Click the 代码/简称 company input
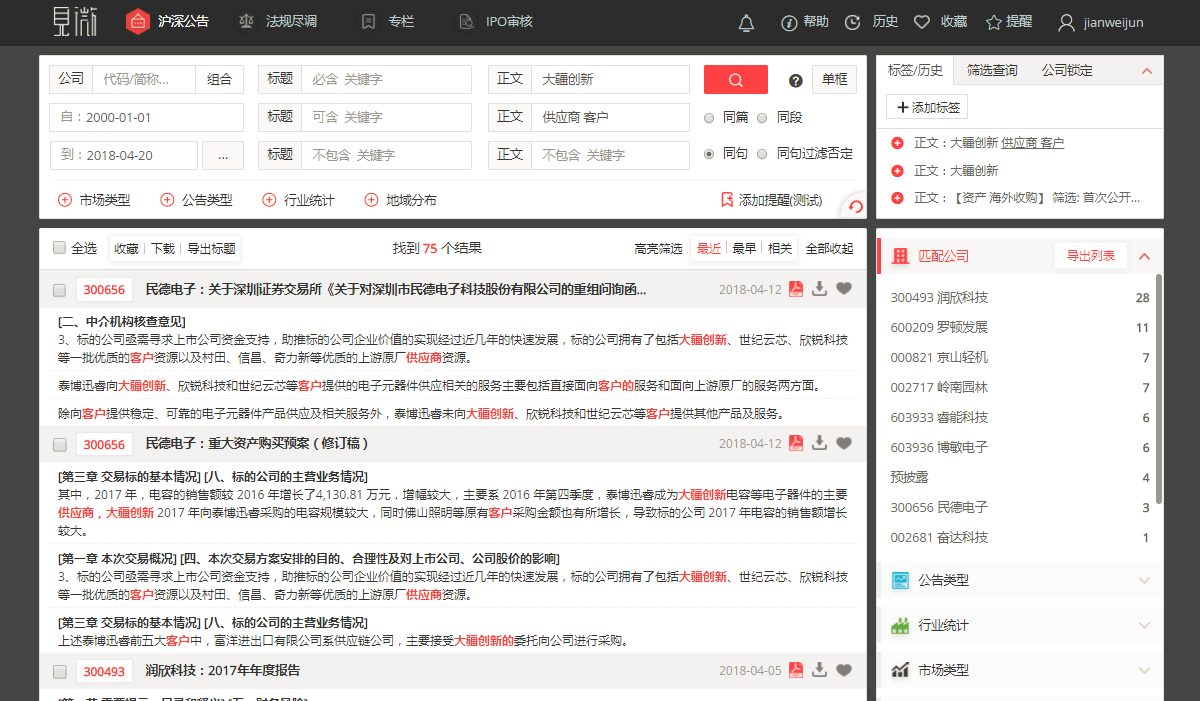This screenshot has height=701, width=1200. (x=144, y=80)
